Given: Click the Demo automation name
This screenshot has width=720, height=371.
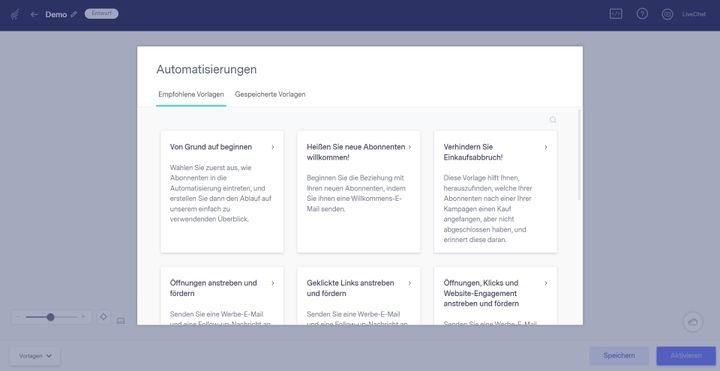Looking at the screenshot, I should 56,14.
